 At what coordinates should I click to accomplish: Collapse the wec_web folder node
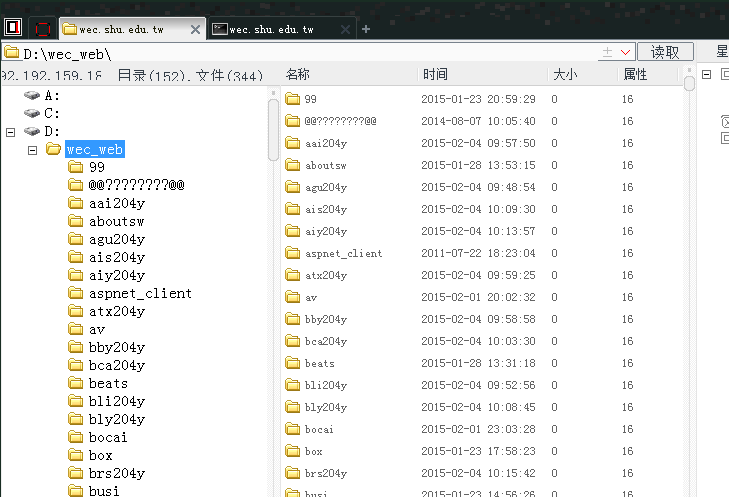(32, 150)
